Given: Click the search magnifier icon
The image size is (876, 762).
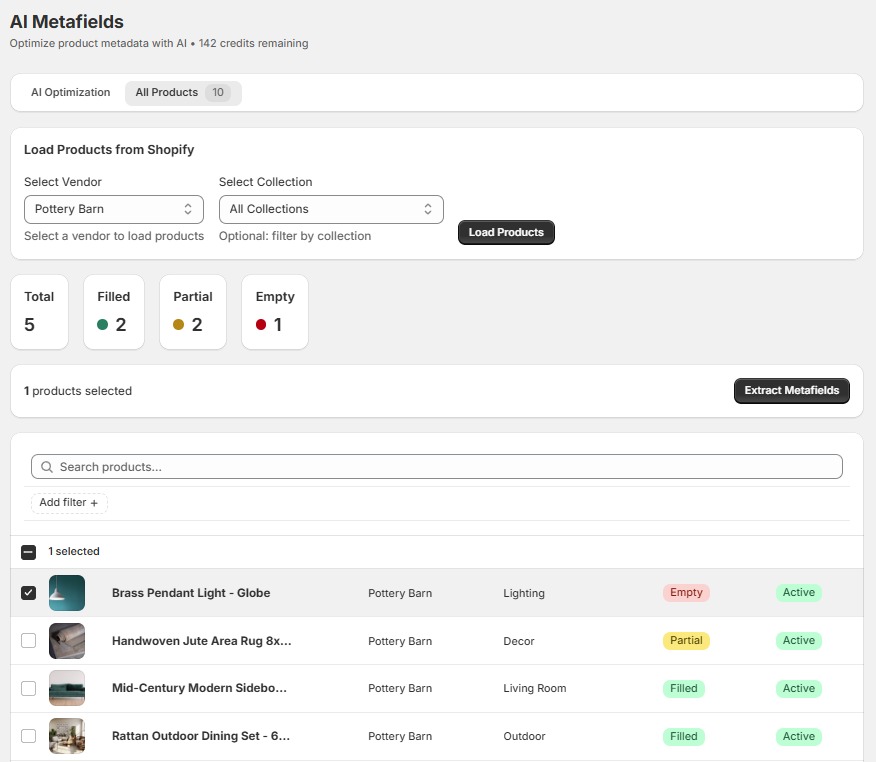Looking at the screenshot, I should [47, 467].
